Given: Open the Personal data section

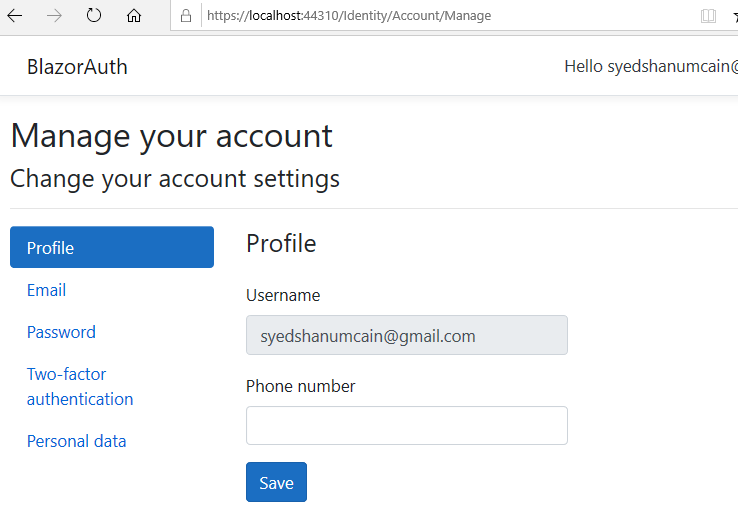Looking at the screenshot, I should 77,441.
